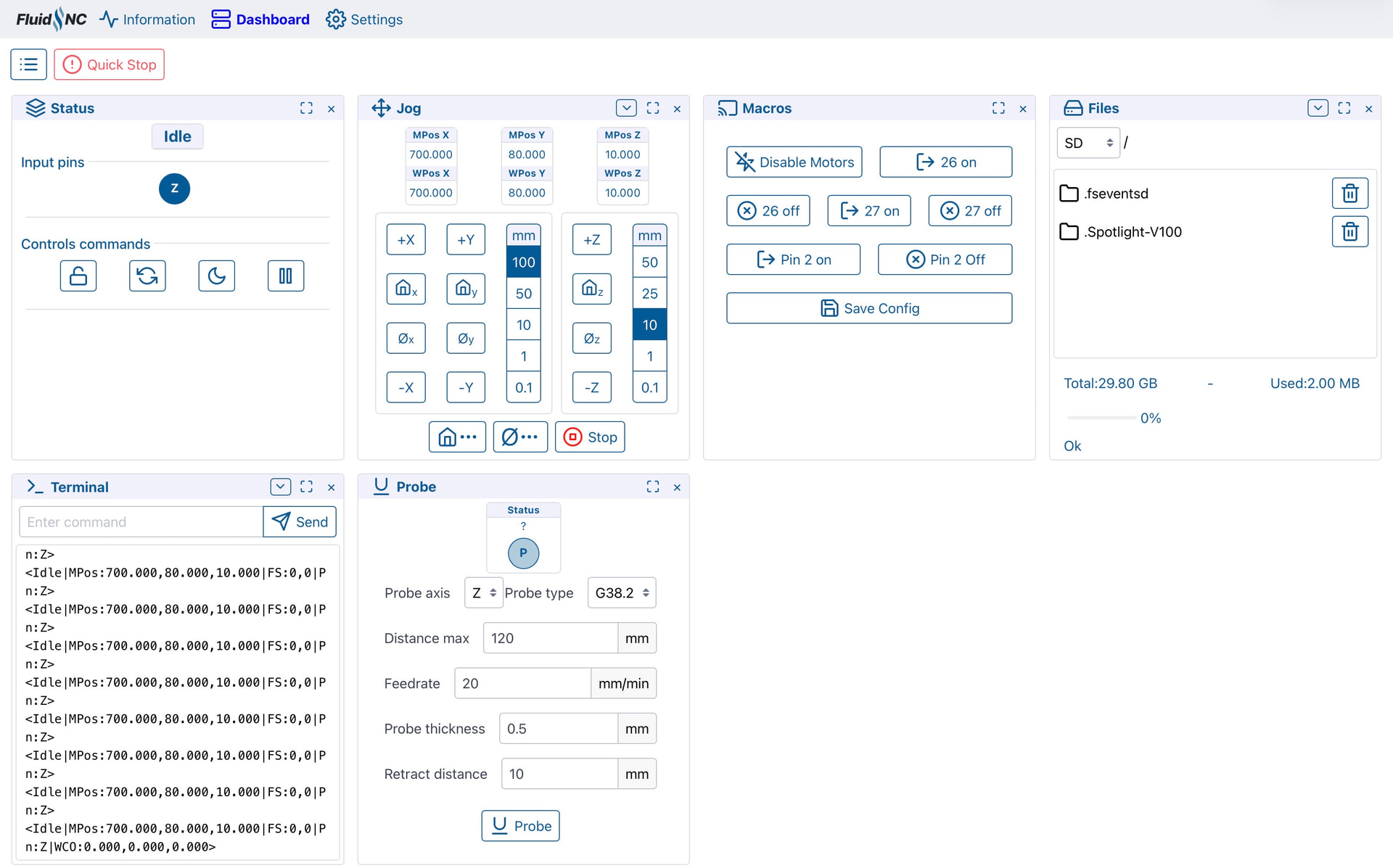1393x868 pixels.
Task: Click the unlock controls command icon
Action: pos(78,276)
